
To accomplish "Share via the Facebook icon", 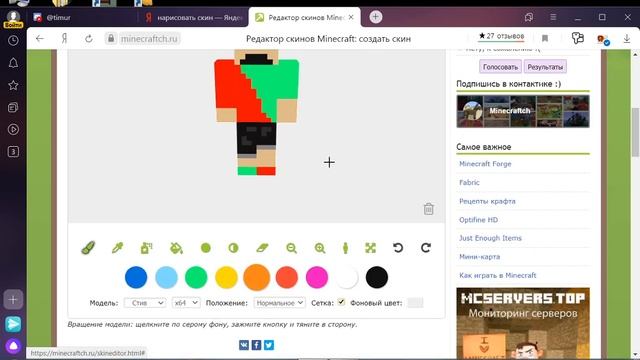I will pos(256,345).
